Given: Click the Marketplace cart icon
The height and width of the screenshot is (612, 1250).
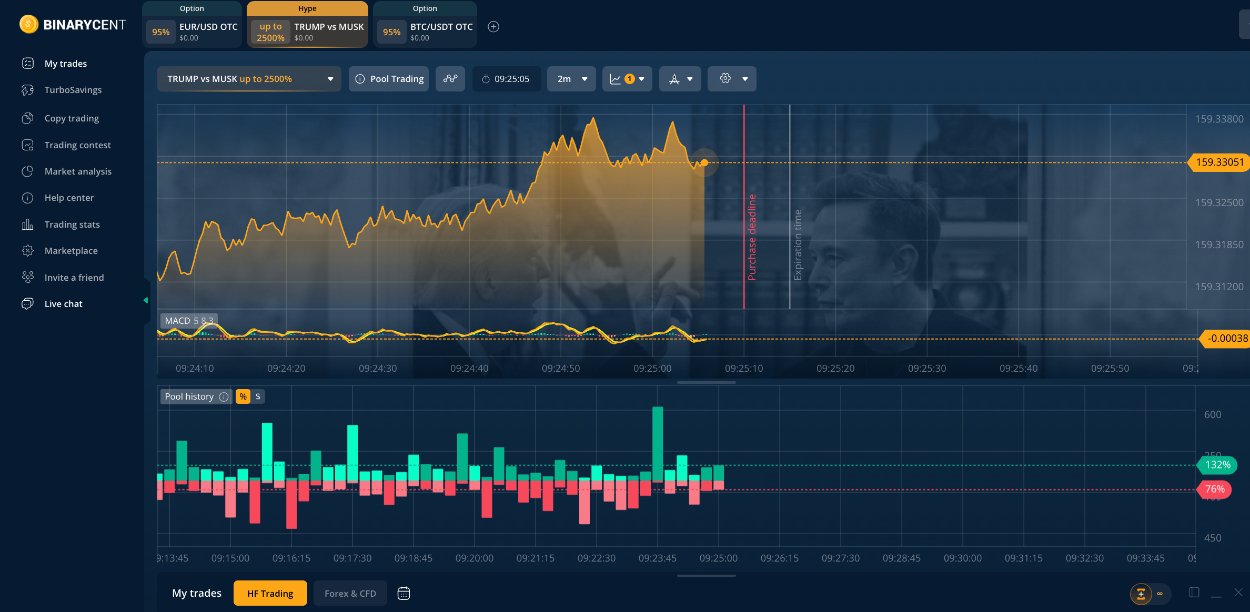Looking at the screenshot, I should point(28,251).
